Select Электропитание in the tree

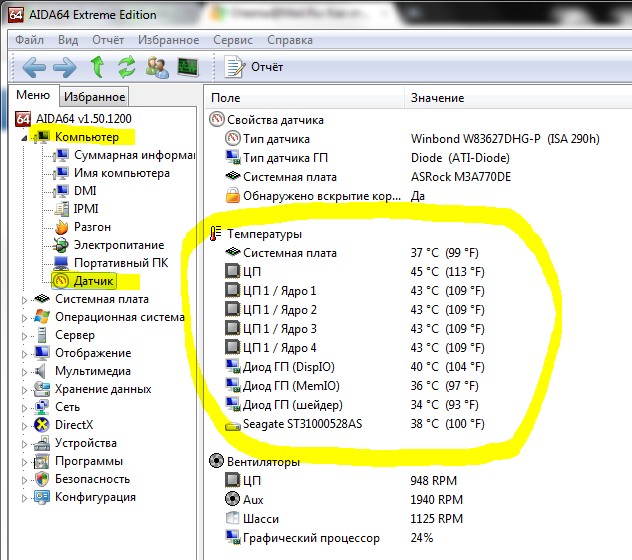coord(119,245)
